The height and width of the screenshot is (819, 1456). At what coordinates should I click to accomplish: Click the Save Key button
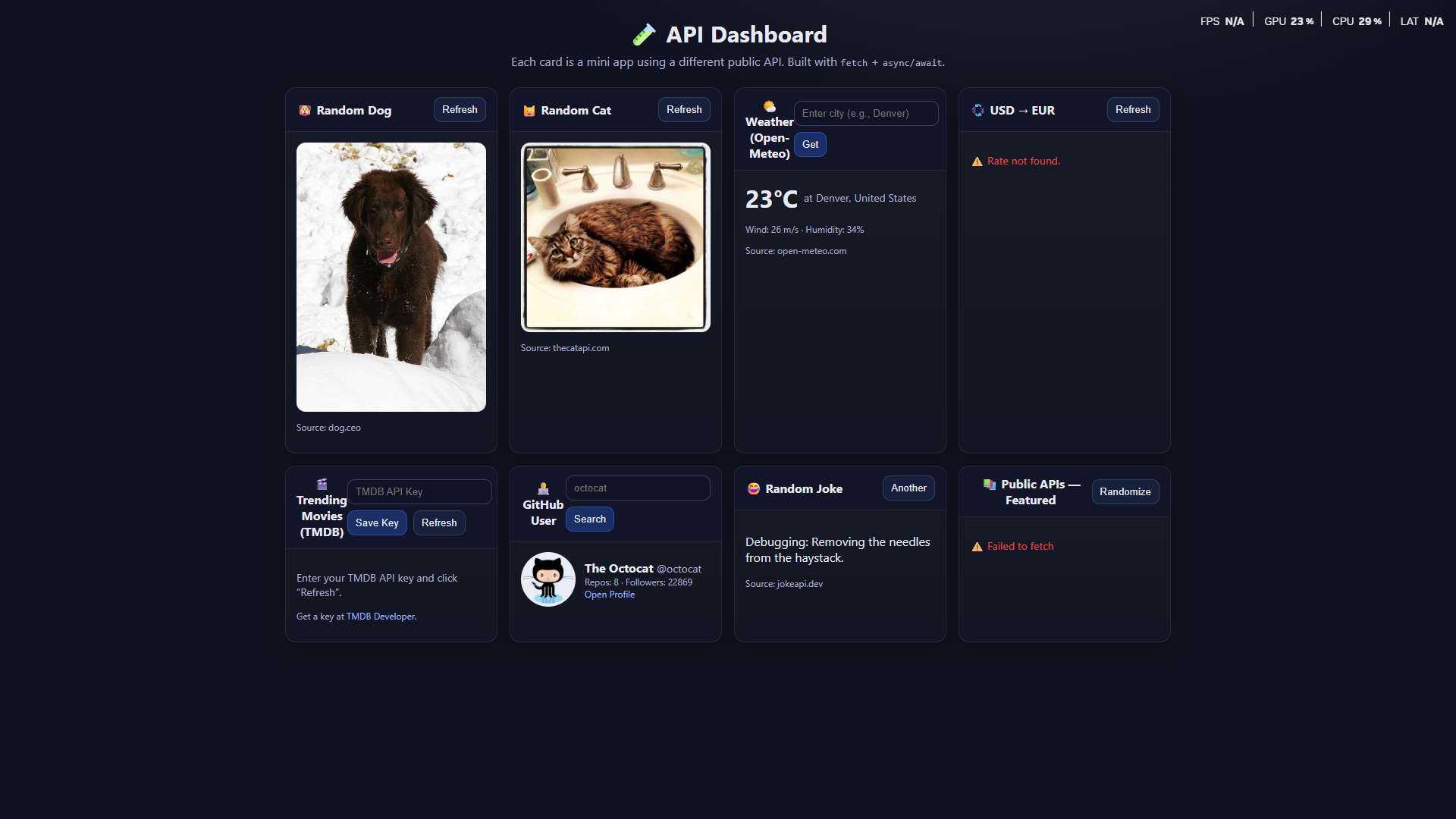377,523
